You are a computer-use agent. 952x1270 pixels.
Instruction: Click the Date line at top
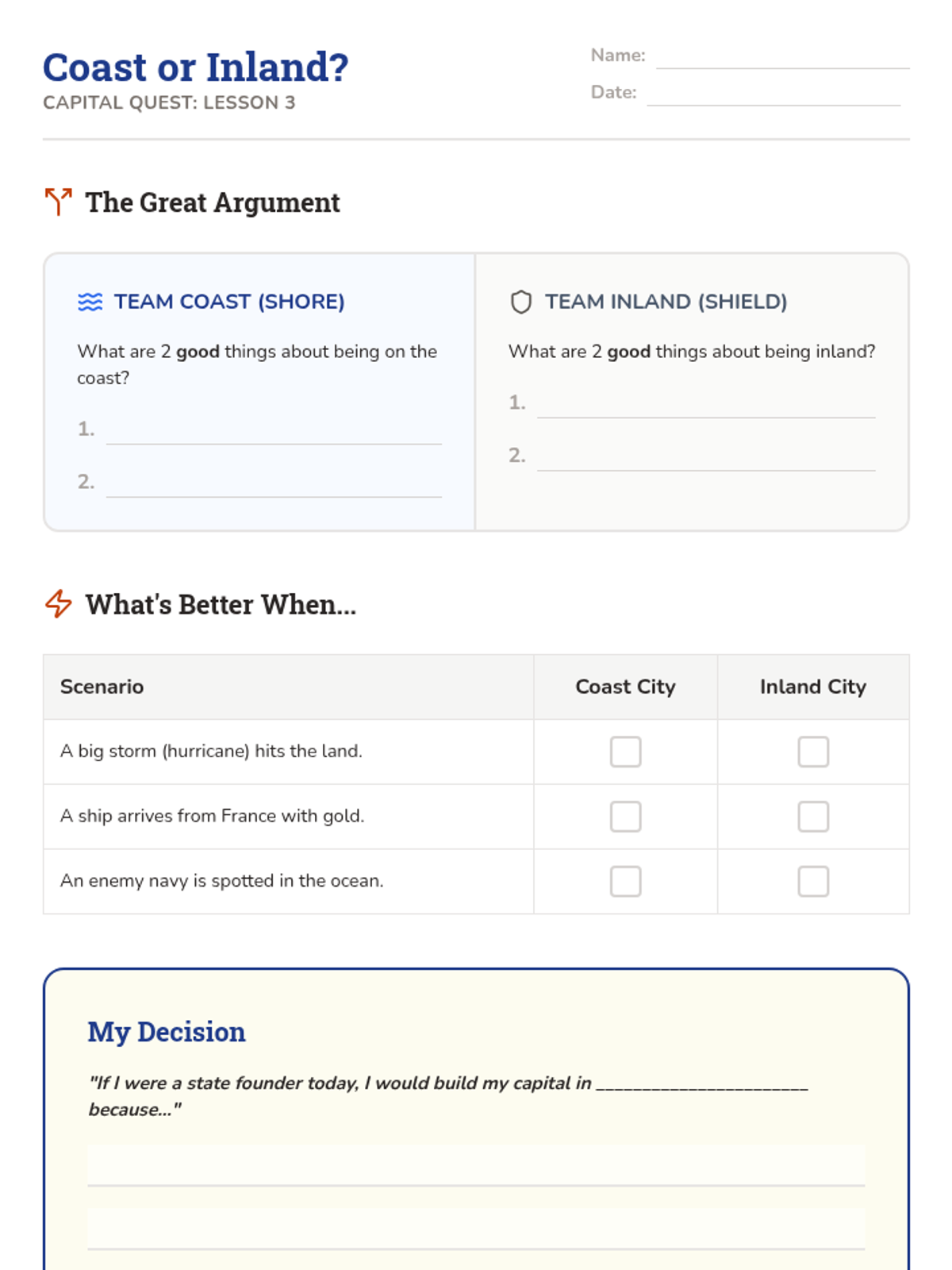point(773,94)
